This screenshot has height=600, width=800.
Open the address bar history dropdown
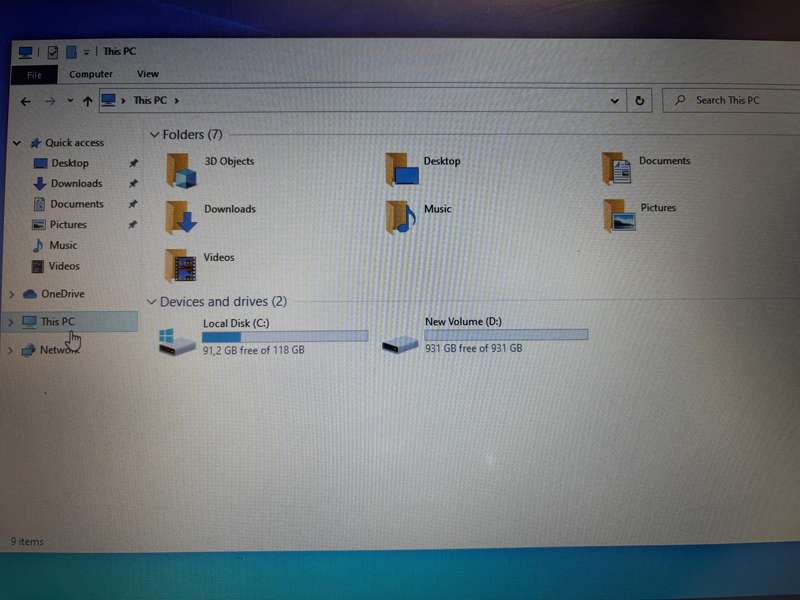pyautogui.click(x=615, y=101)
